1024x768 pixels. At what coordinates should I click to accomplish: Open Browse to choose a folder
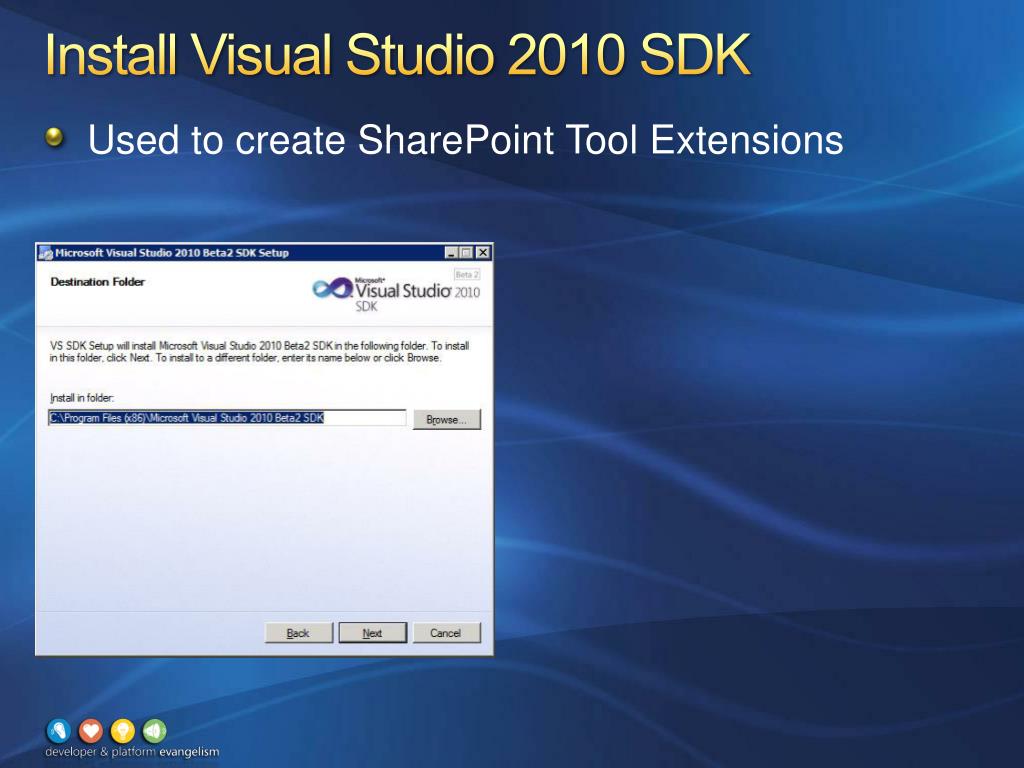(447, 419)
